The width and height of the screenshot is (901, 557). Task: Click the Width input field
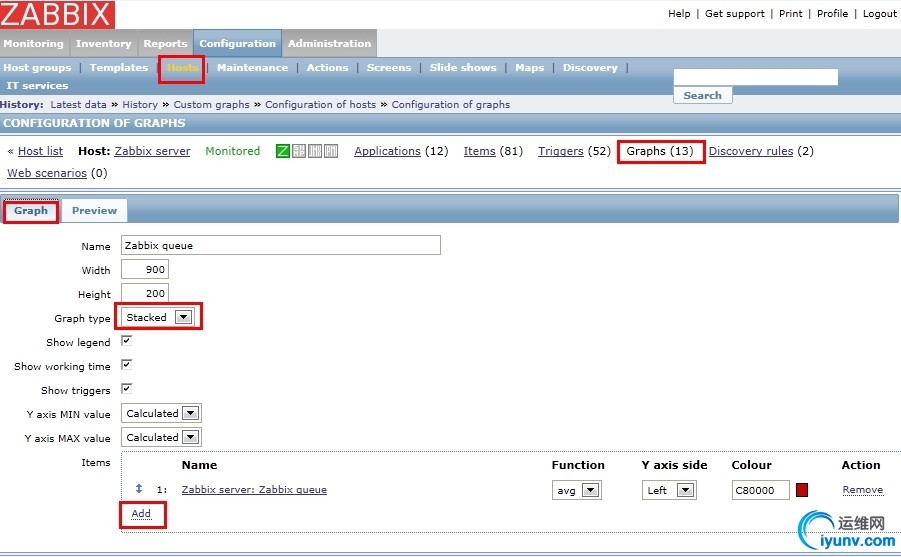145,269
